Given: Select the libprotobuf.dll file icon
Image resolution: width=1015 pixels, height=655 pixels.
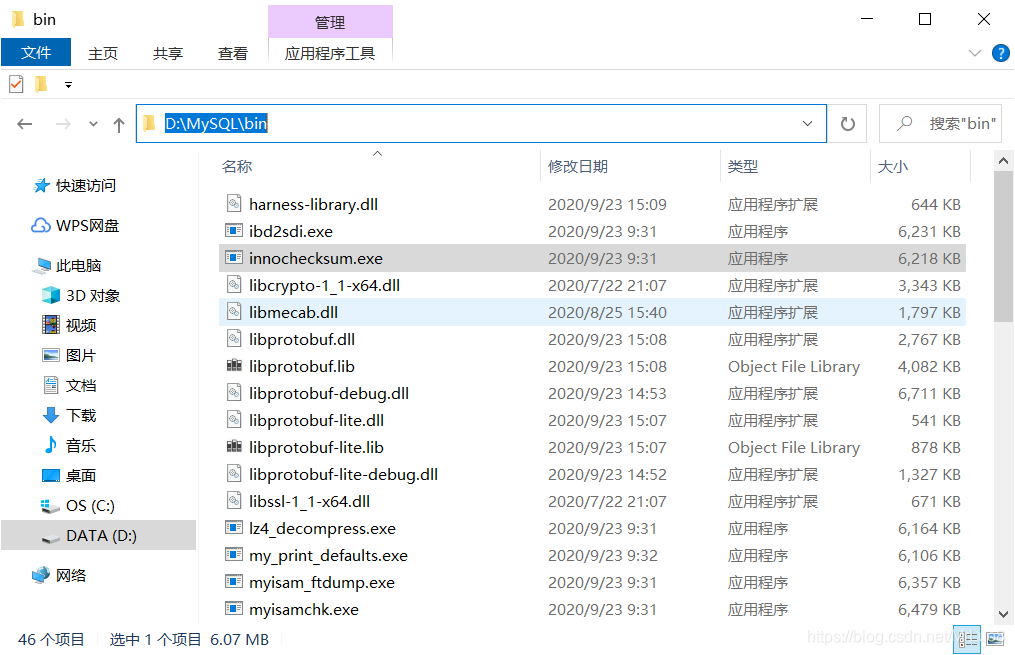Looking at the screenshot, I should [x=234, y=339].
